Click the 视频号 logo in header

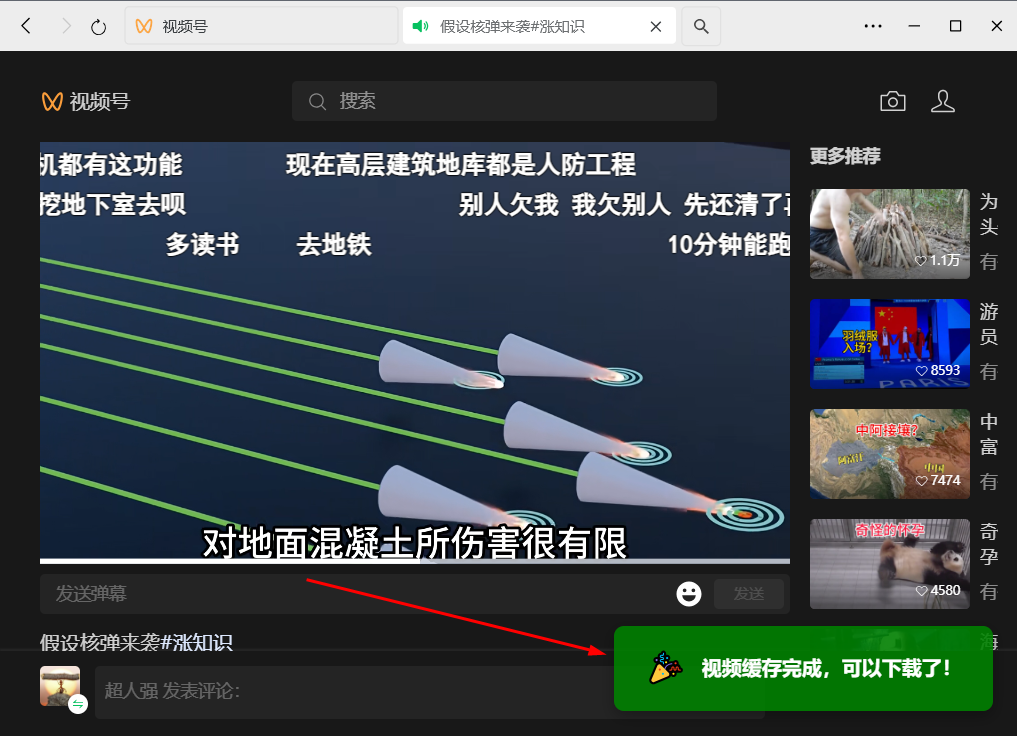[86, 101]
